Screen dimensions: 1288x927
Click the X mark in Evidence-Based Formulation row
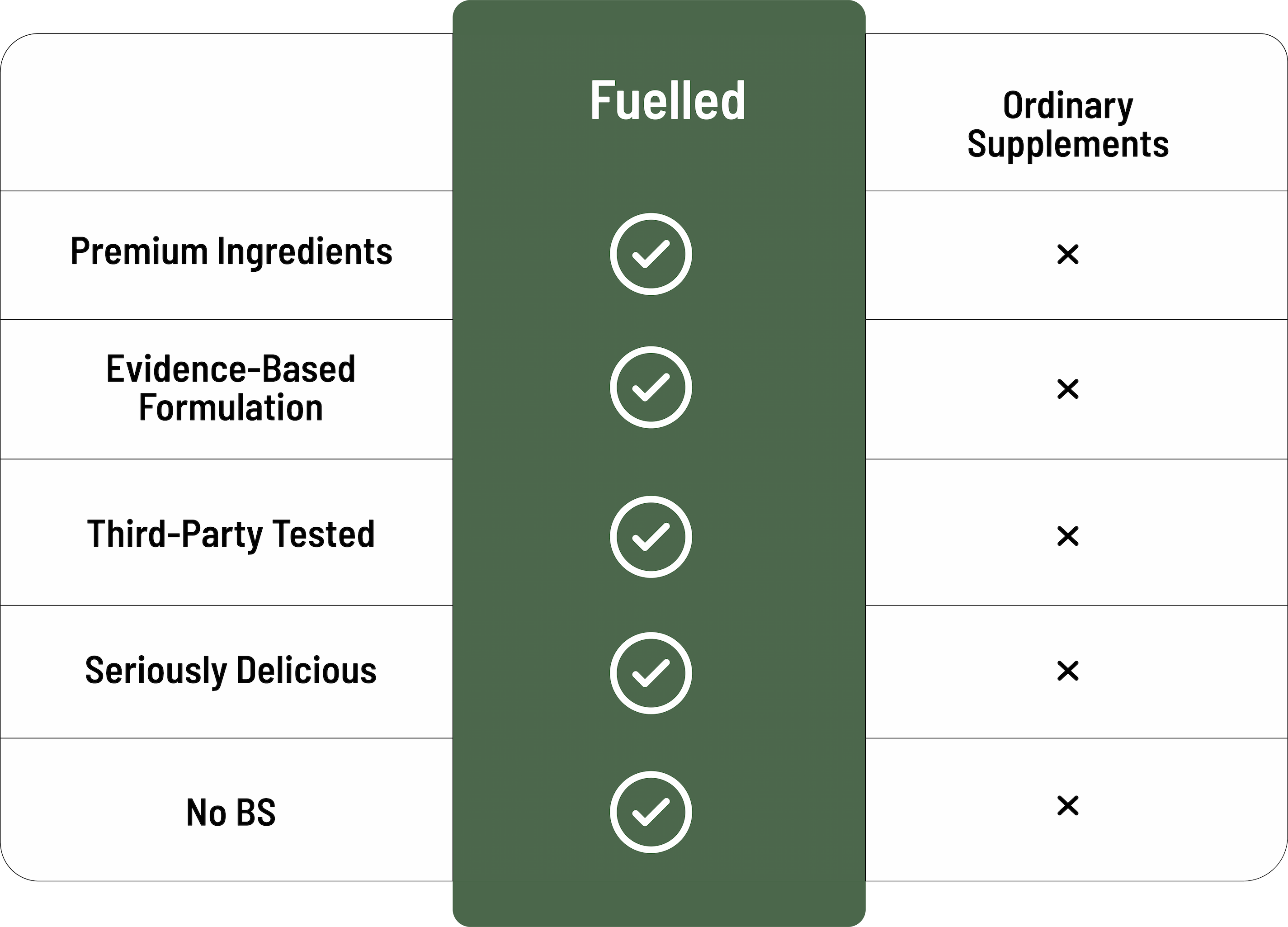[x=1068, y=389]
